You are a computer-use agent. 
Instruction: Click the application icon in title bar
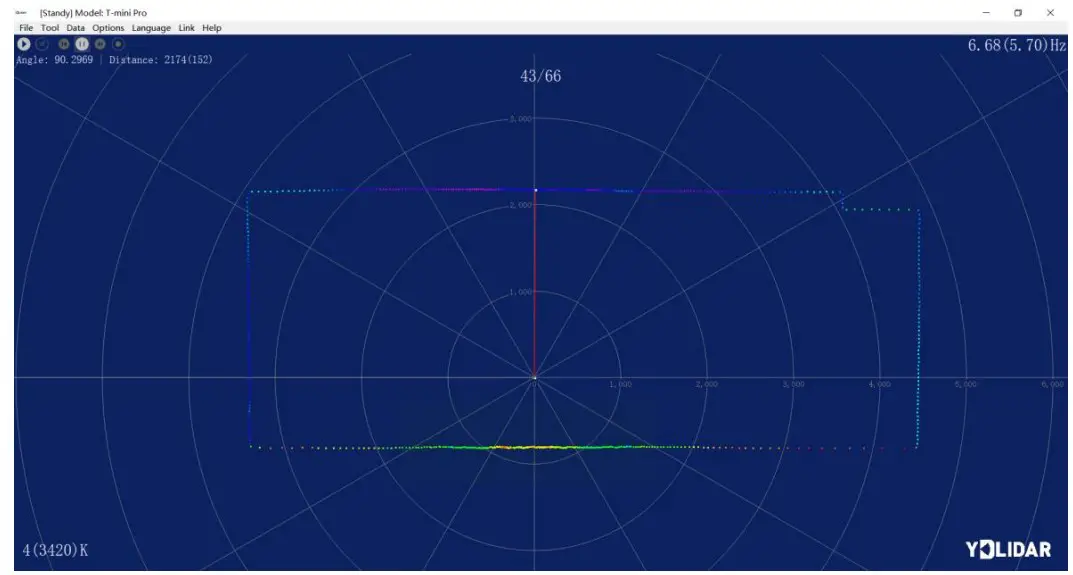click(x=21, y=12)
